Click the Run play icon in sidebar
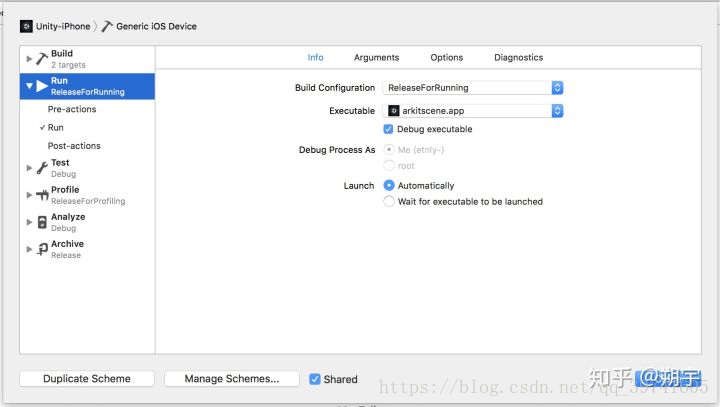This screenshot has width=720, height=407. pyautogui.click(x=42, y=86)
